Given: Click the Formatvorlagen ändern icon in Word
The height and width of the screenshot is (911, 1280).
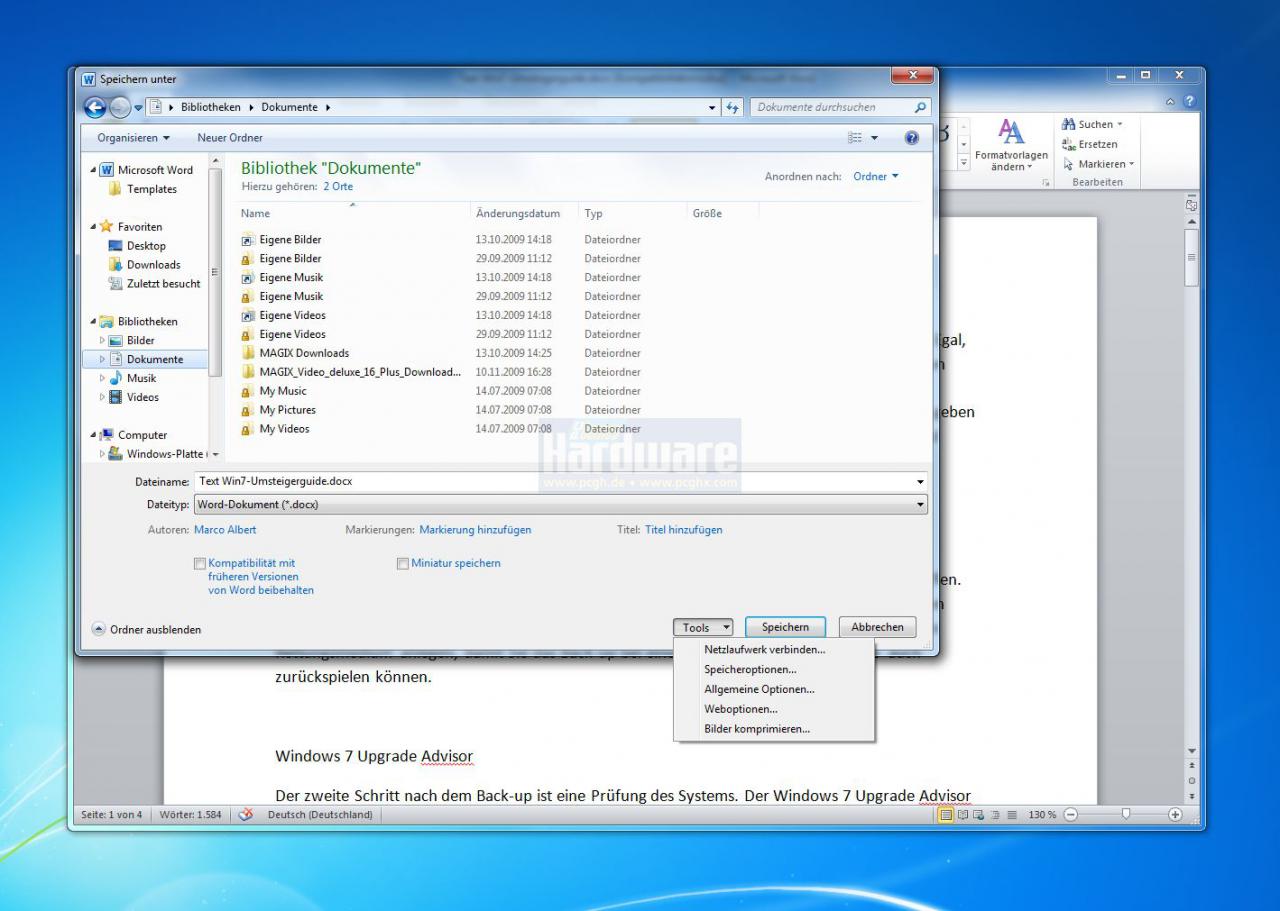Looking at the screenshot, I should click(x=1011, y=132).
